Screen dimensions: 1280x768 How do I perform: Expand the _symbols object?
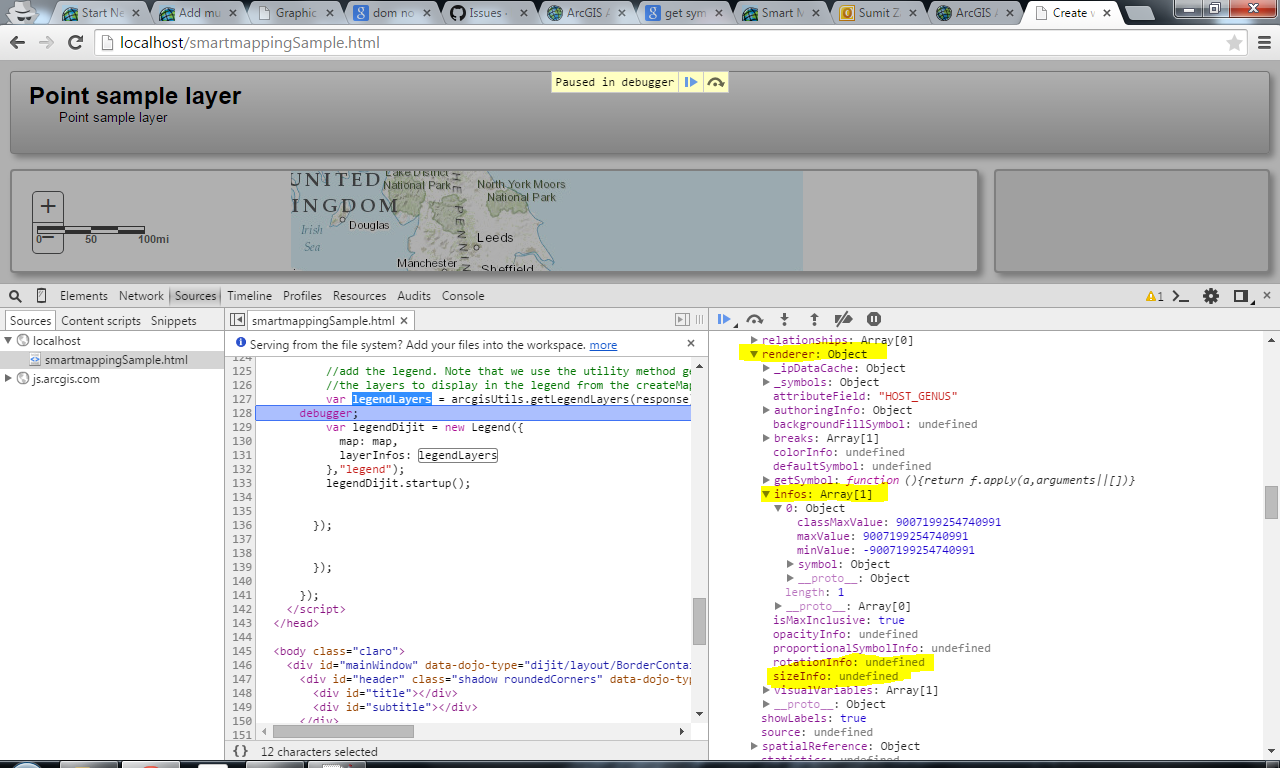(x=766, y=382)
